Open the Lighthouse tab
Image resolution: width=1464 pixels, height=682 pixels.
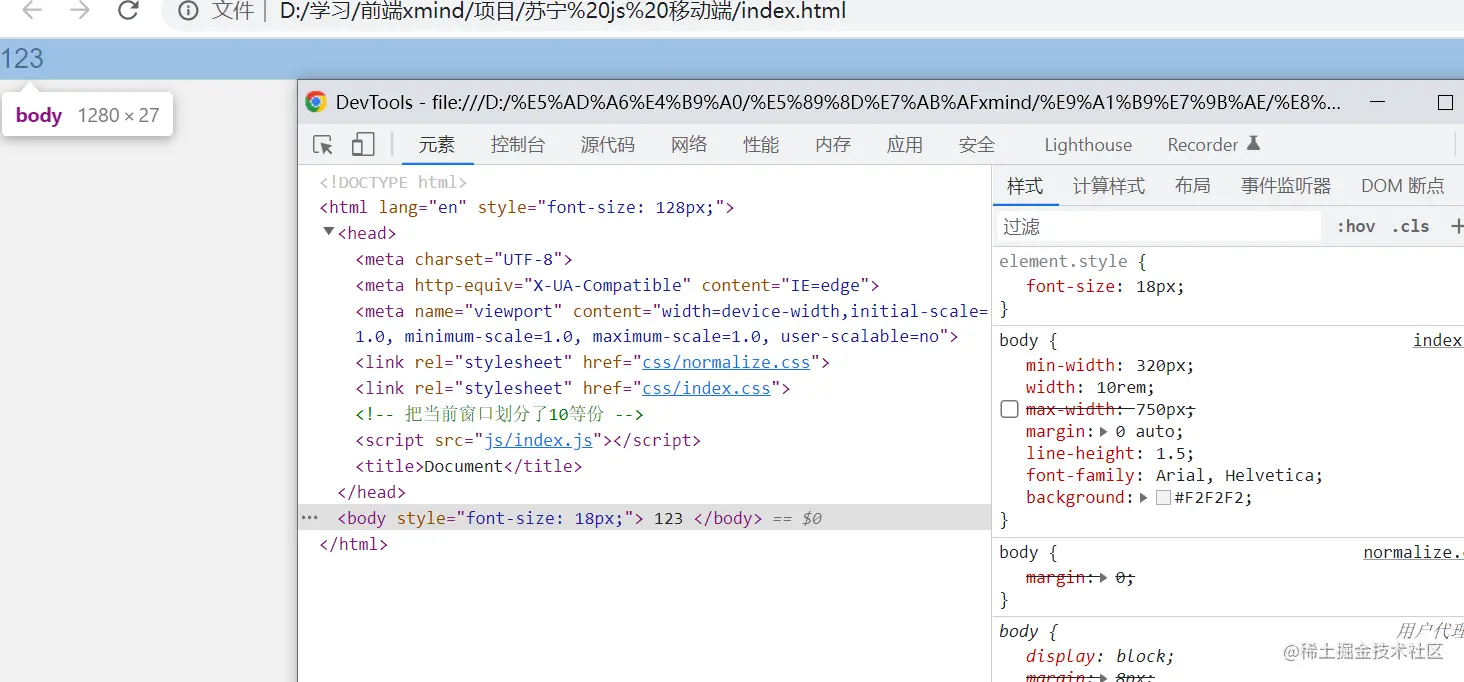pos(1088,145)
